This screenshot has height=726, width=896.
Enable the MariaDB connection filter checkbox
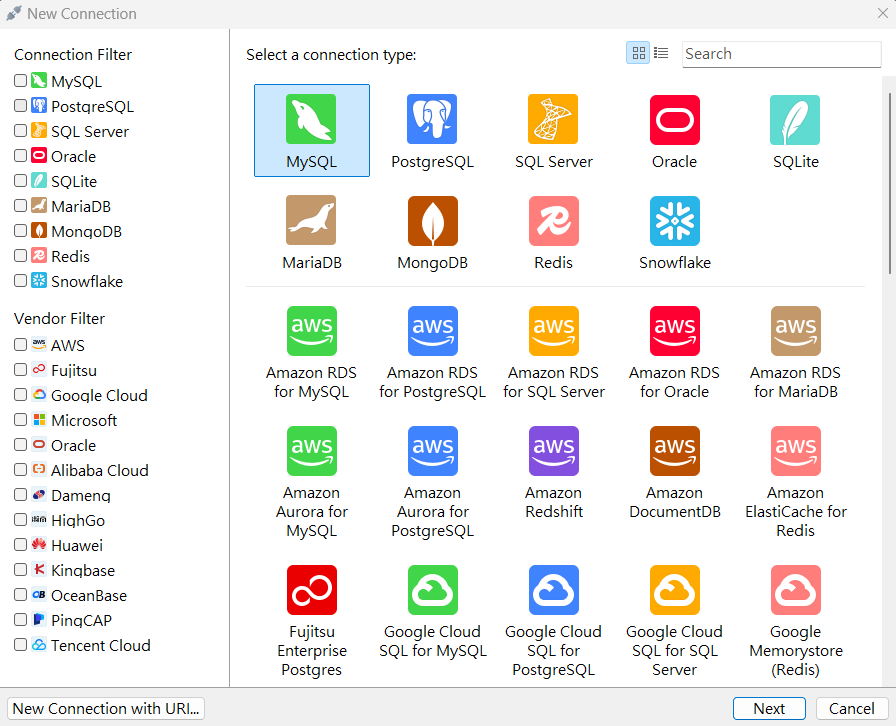[21, 205]
